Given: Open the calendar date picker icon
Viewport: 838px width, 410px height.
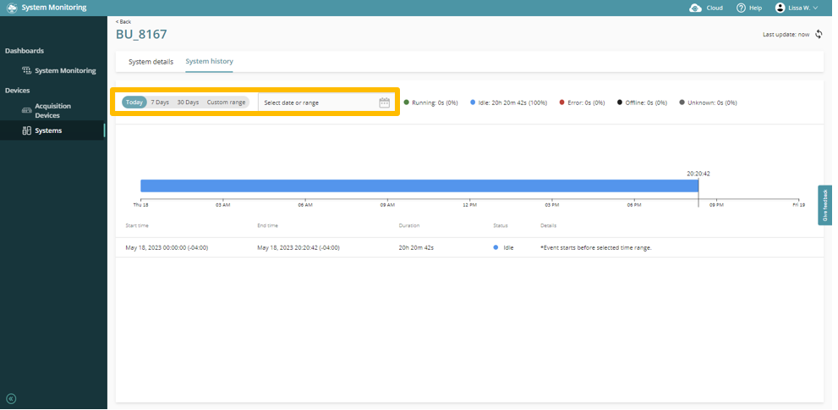Looking at the screenshot, I should (x=384, y=102).
